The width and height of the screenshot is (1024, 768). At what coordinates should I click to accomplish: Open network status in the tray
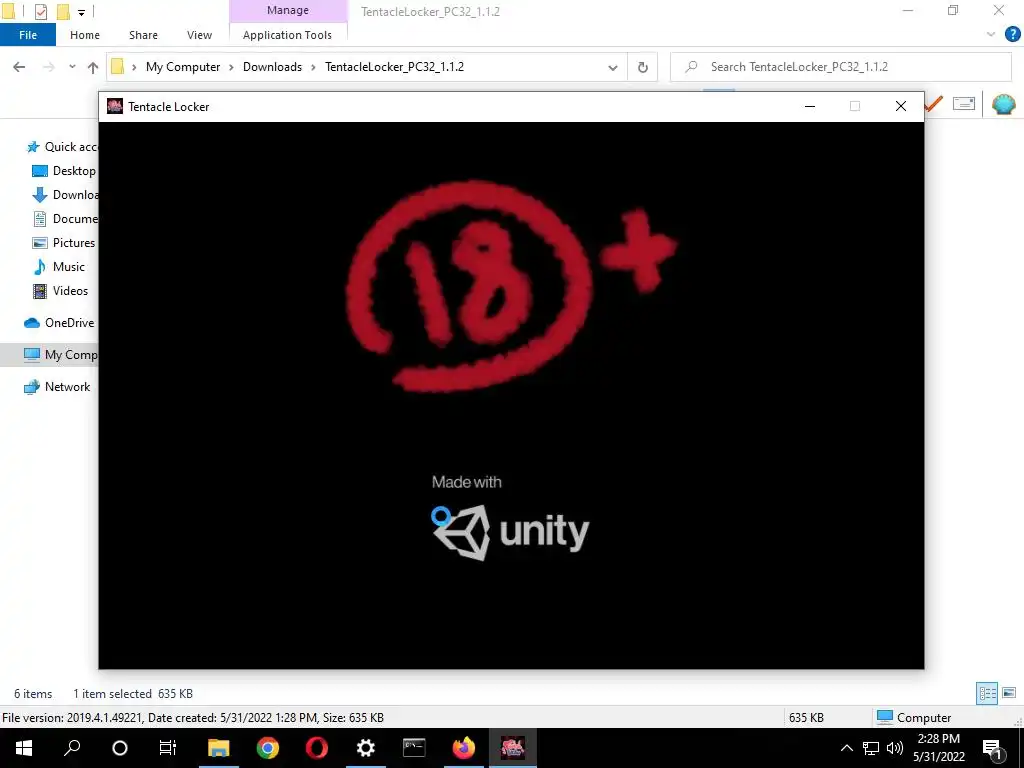coord(871,748)
